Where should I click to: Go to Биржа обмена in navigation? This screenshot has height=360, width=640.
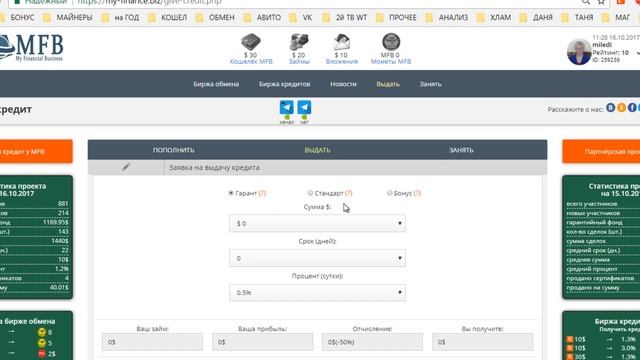coord(216,84)
